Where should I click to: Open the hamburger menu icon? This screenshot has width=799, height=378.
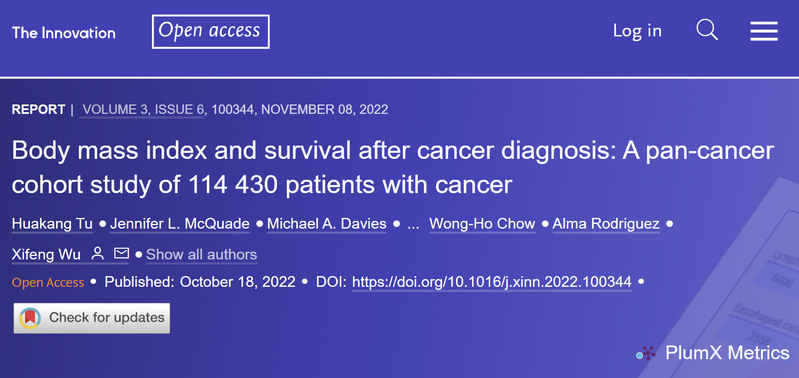pyautogui.click(x=764, y=31)
